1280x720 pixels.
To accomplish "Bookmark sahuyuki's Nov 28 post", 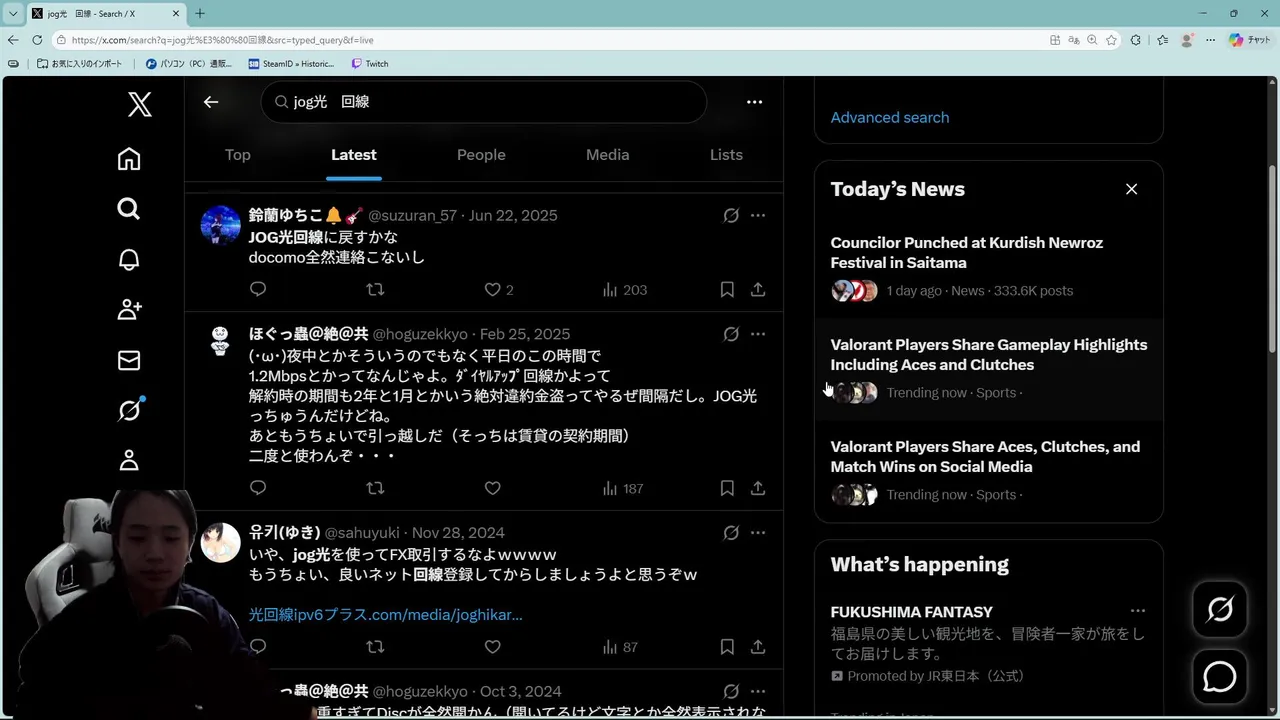I will (x=727, y=647).
